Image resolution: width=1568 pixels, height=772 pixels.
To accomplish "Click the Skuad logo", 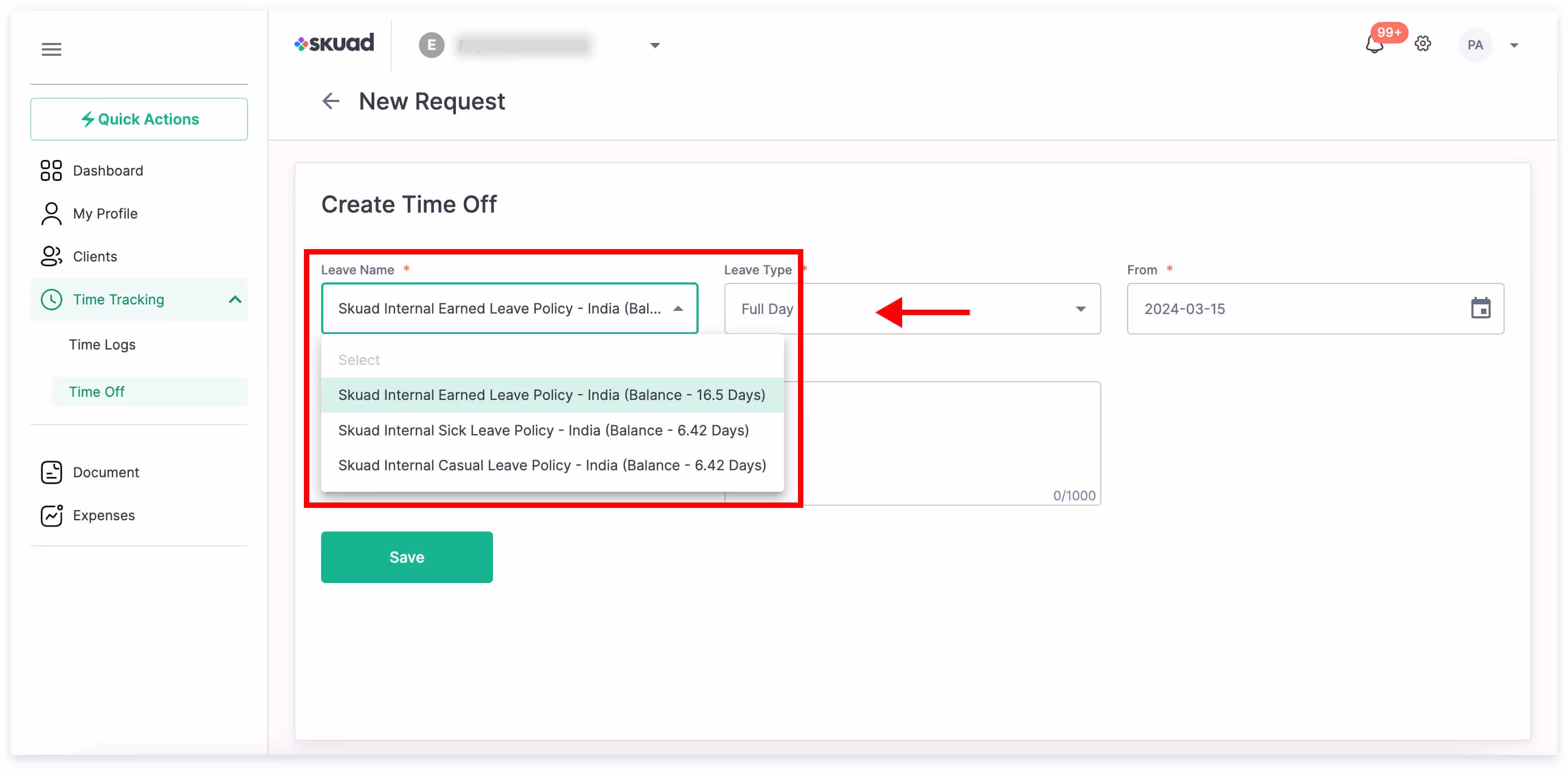I will point(334,43).
